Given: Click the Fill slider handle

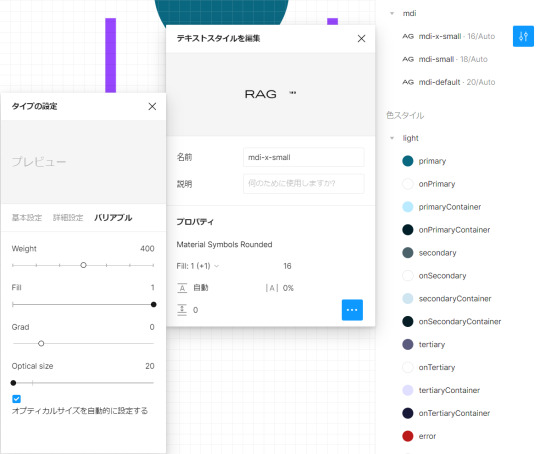Looking at the screenshot, I should [154, 305].
